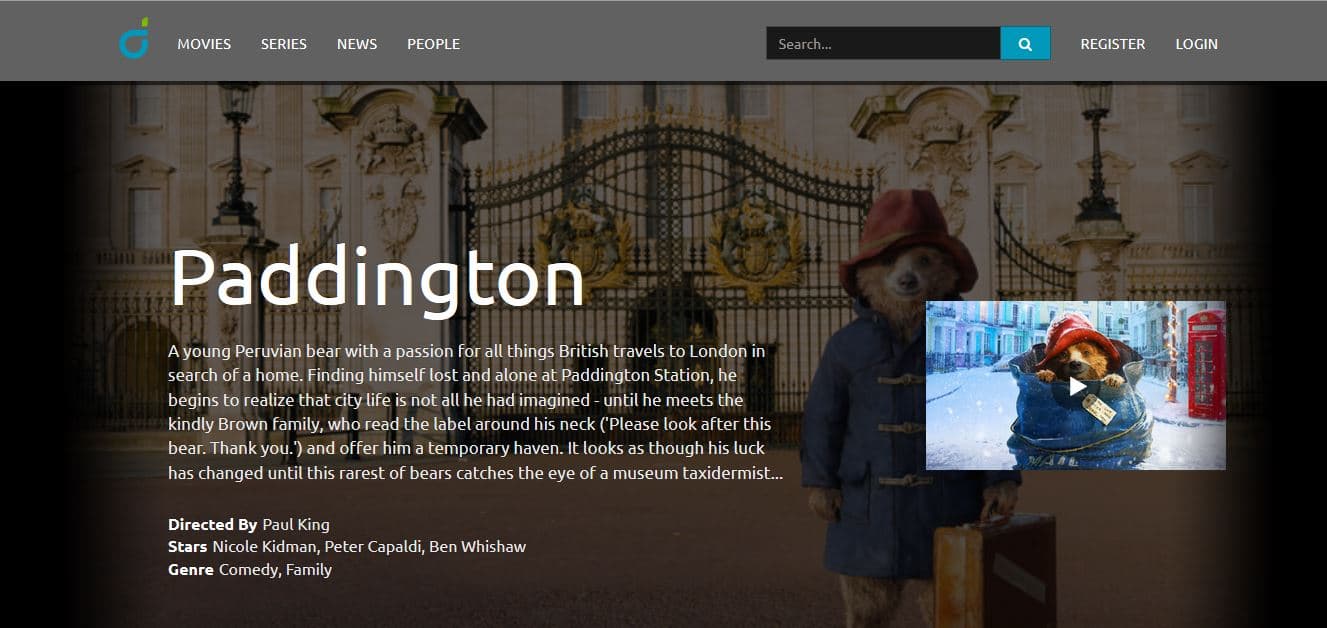The height and width of the screenshot is (628, 1327).
Task: Open director Paul King's page
Action: 296,524
